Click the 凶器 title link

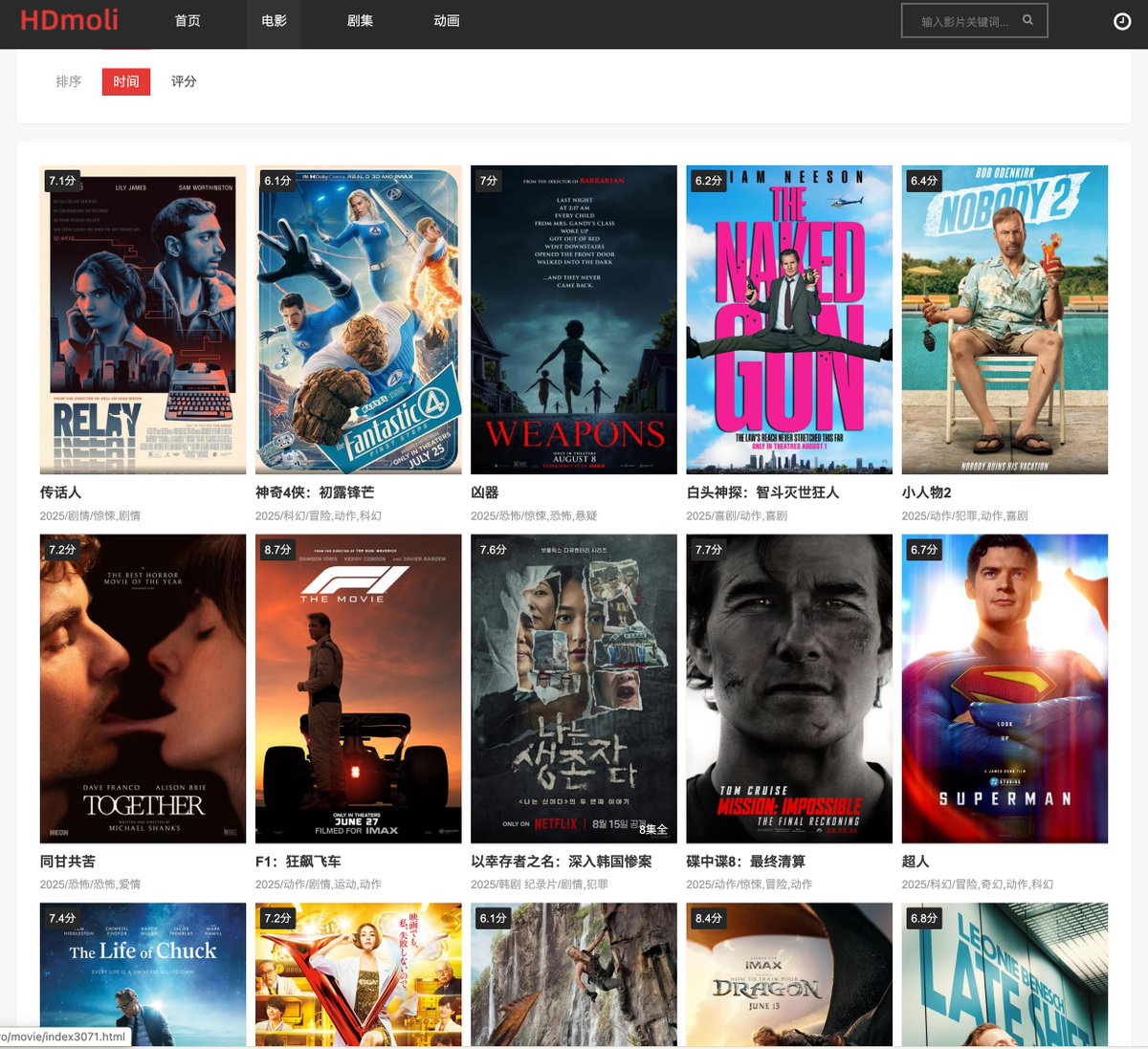point(484,492)
